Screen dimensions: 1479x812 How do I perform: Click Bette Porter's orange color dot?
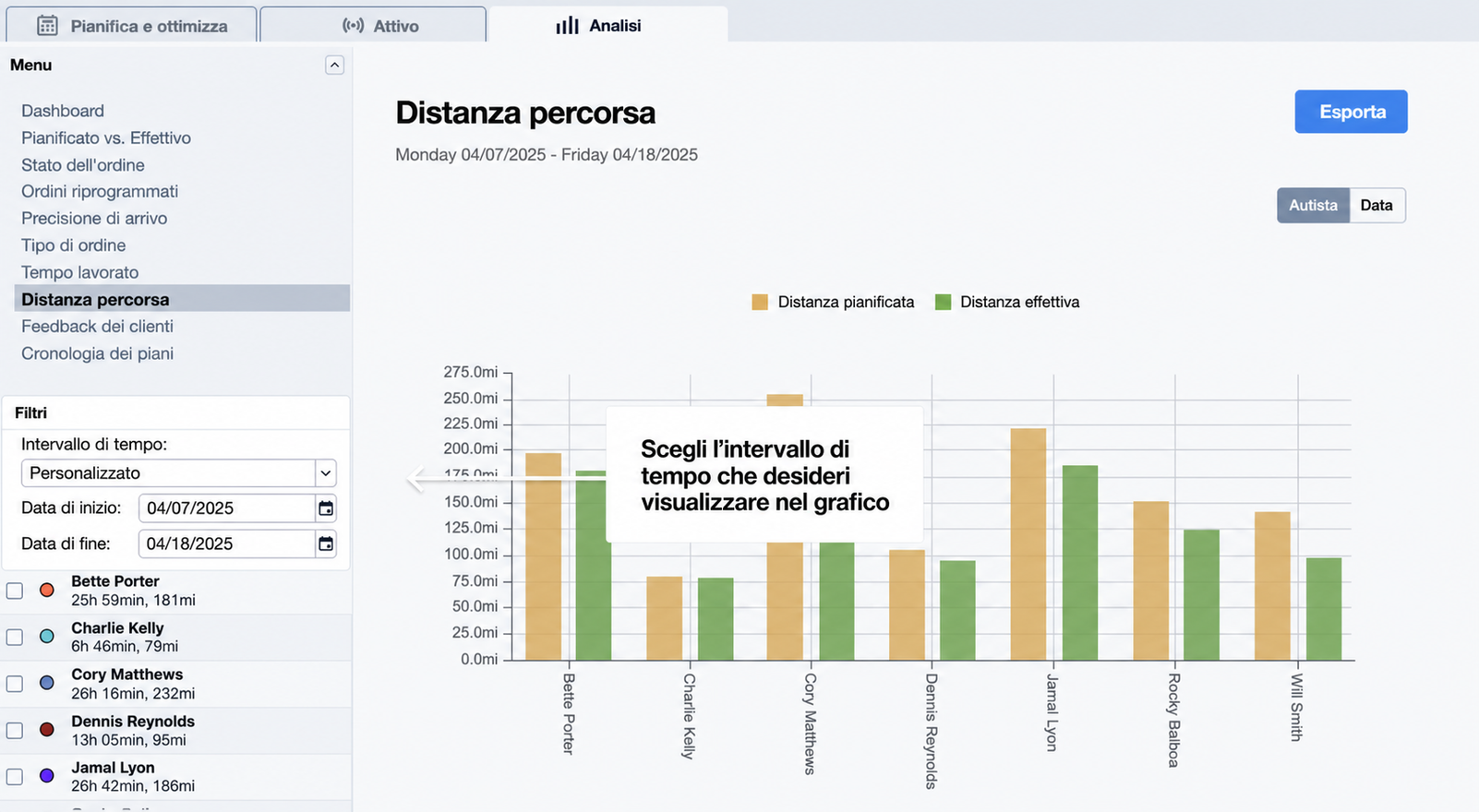coord(47,590)
